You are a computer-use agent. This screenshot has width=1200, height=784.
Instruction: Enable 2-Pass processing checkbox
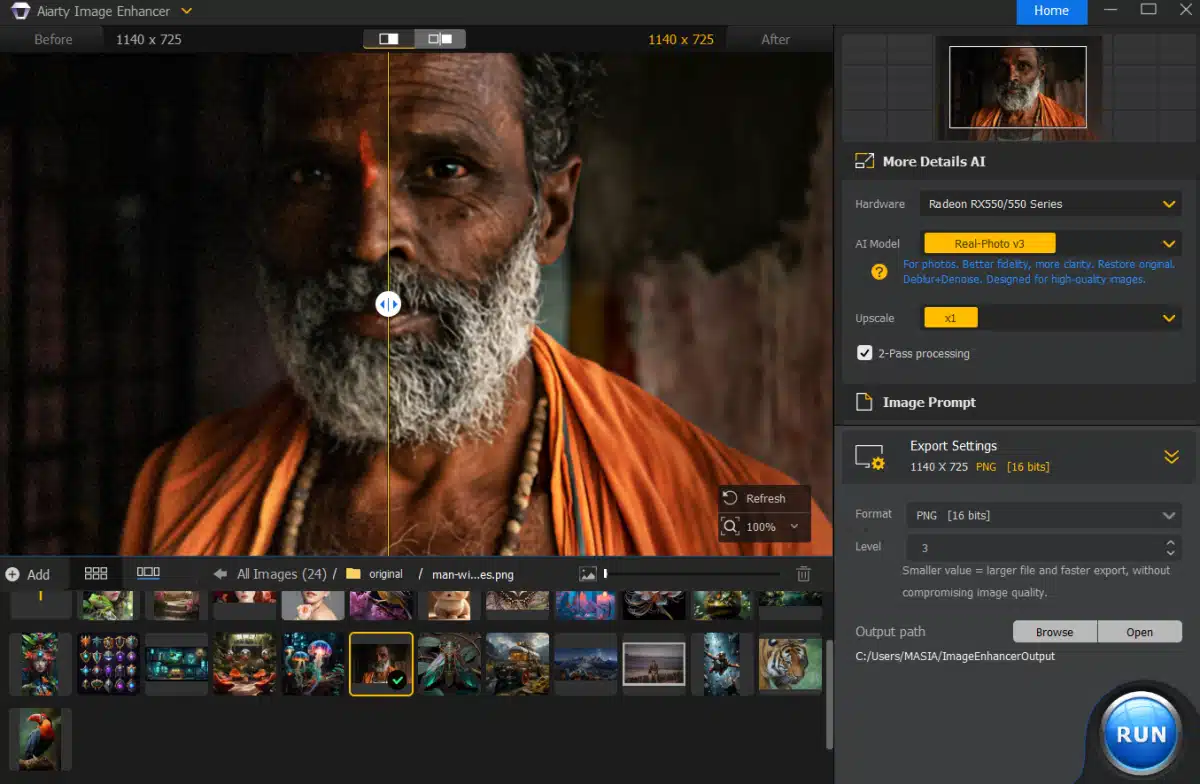point(864,352)
